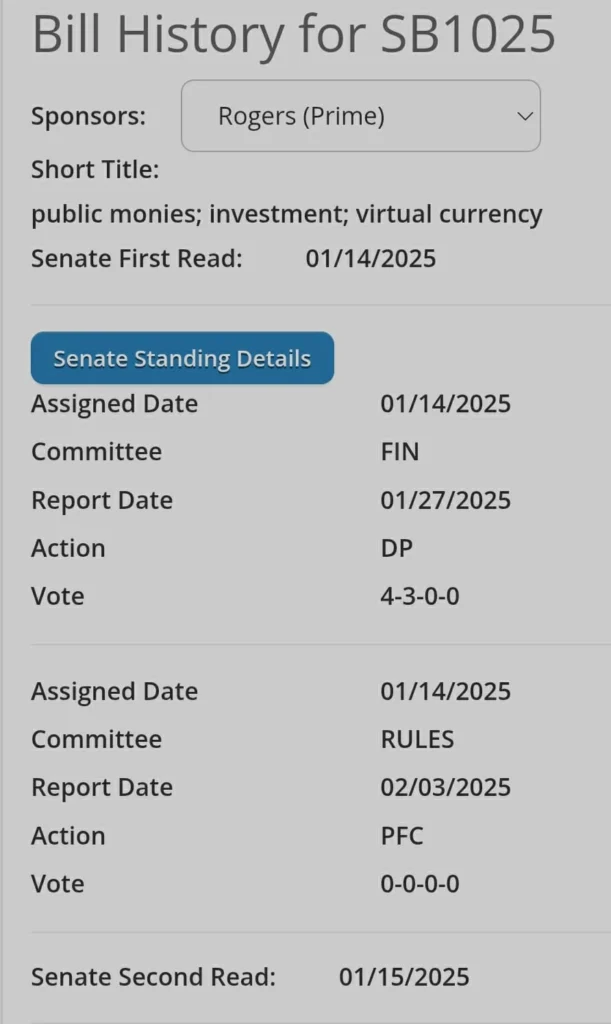Select the Sponsors label
The image size is (611, 1024).
(88, 116)
